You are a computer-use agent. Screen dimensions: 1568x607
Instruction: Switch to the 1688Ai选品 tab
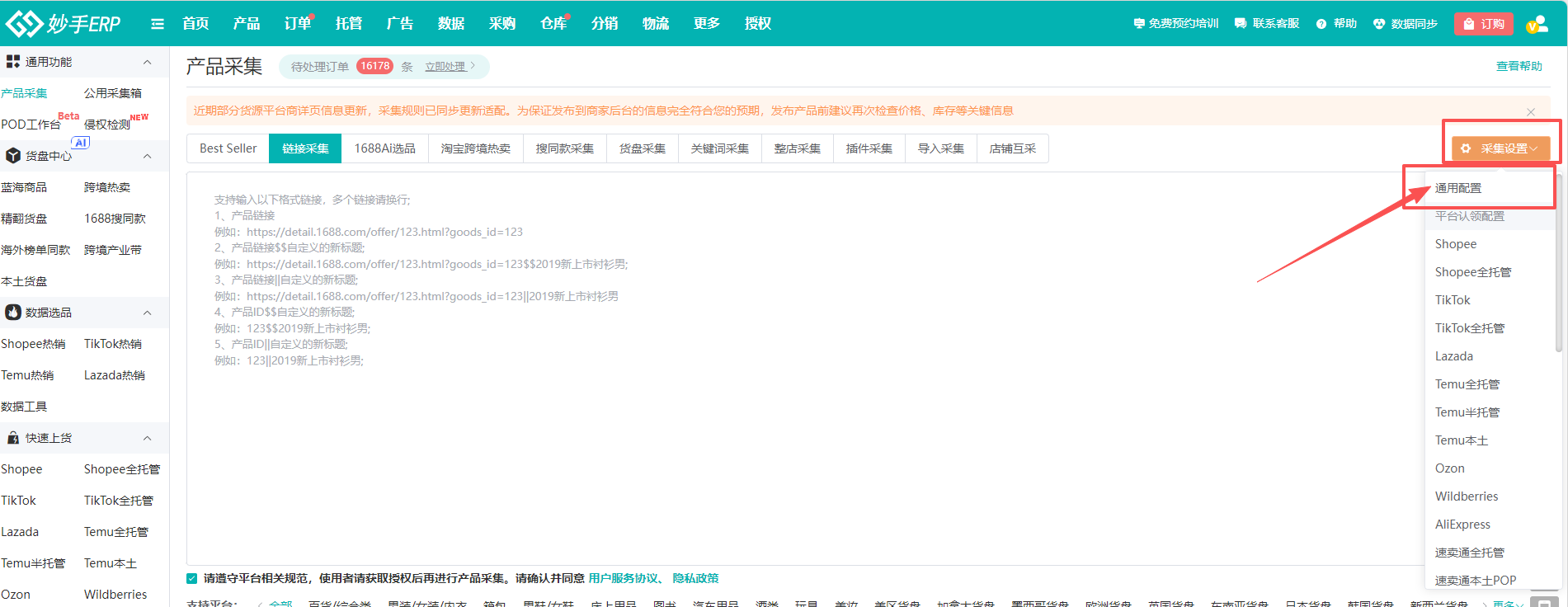click(384, 148)
